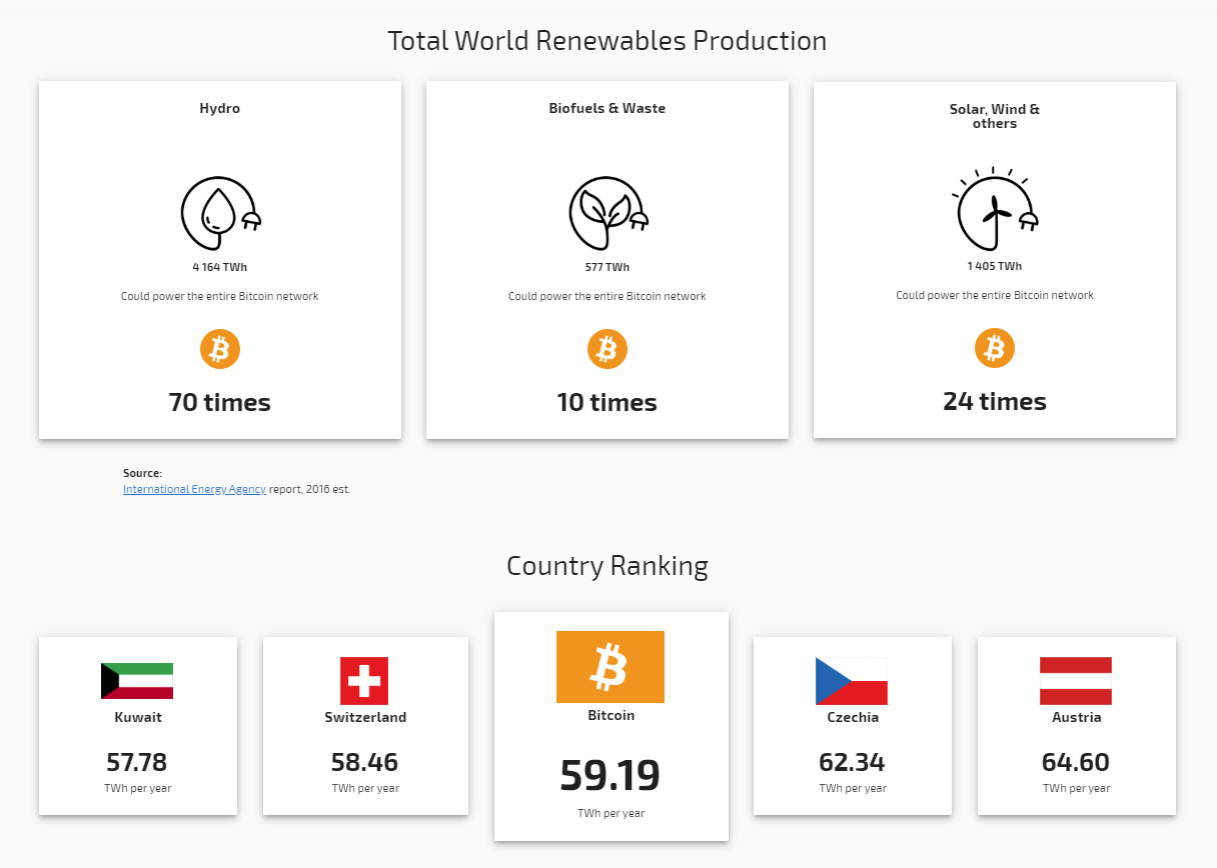Click the "577 TWh" value
Image resolution: width=1217 pixels, height=868 pixels.
tap(607, 267)
